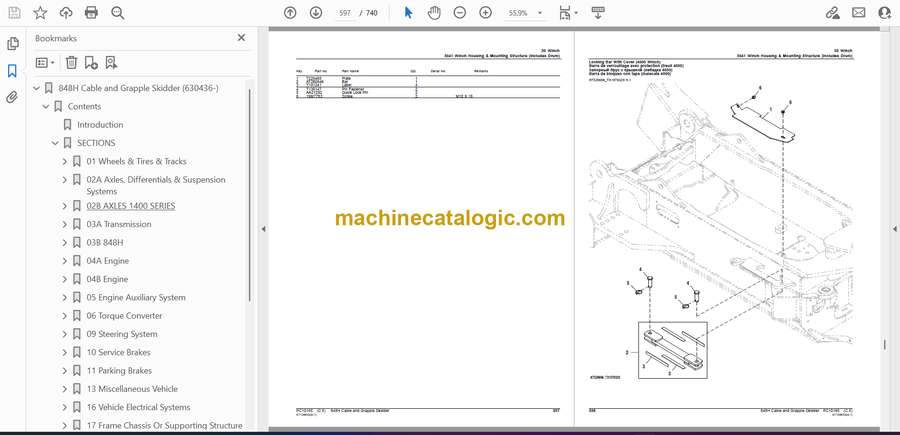Open the bookmark options menu dropdown

[45, 63]
